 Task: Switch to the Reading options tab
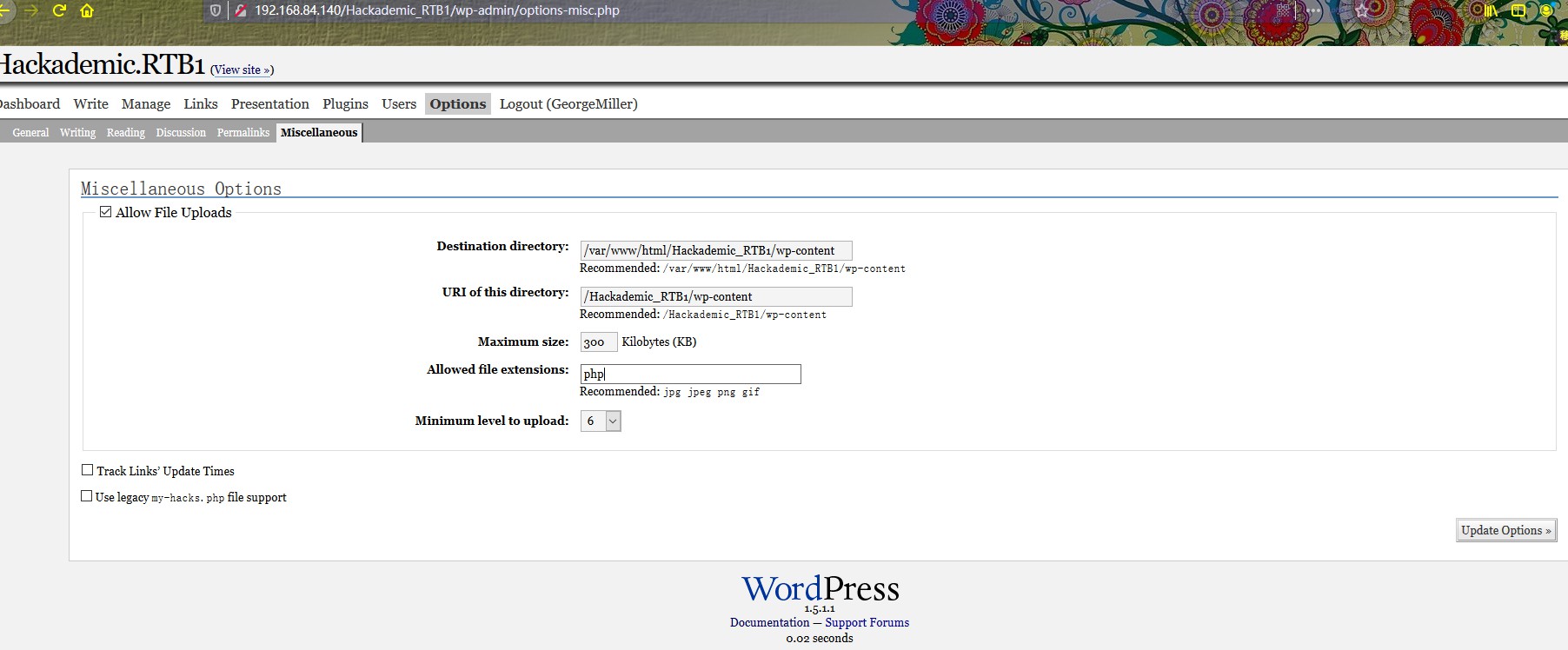[x=126, y=132]
